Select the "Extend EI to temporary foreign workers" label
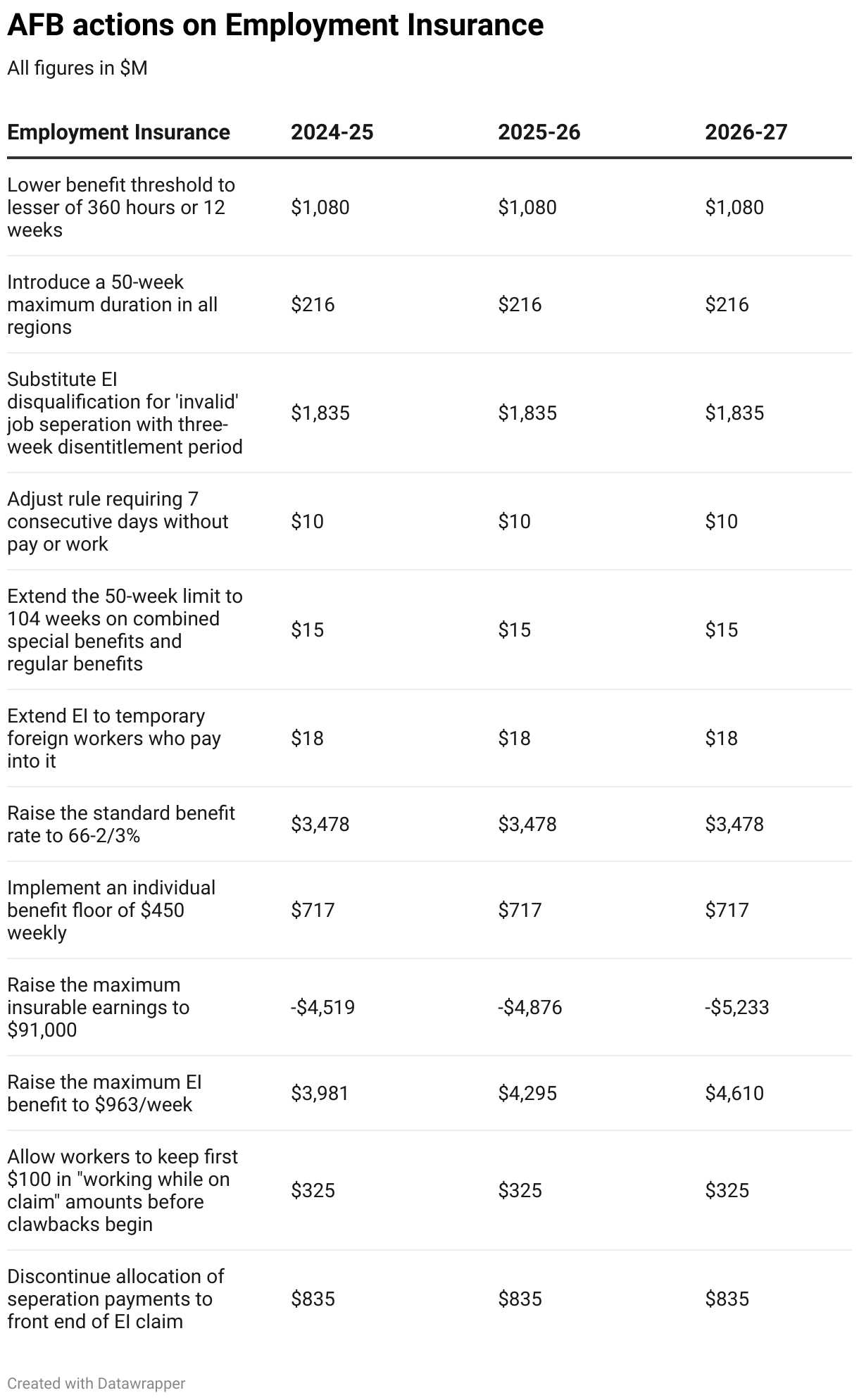The height and width of the screenshot is (1400, 859). (114, 738)
